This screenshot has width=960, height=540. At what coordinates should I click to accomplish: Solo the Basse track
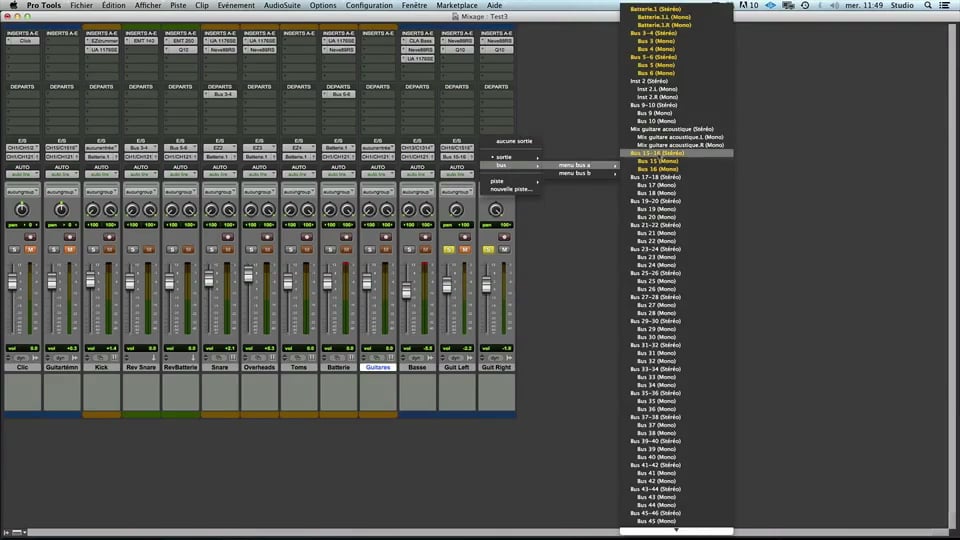(x=410, y=250)
